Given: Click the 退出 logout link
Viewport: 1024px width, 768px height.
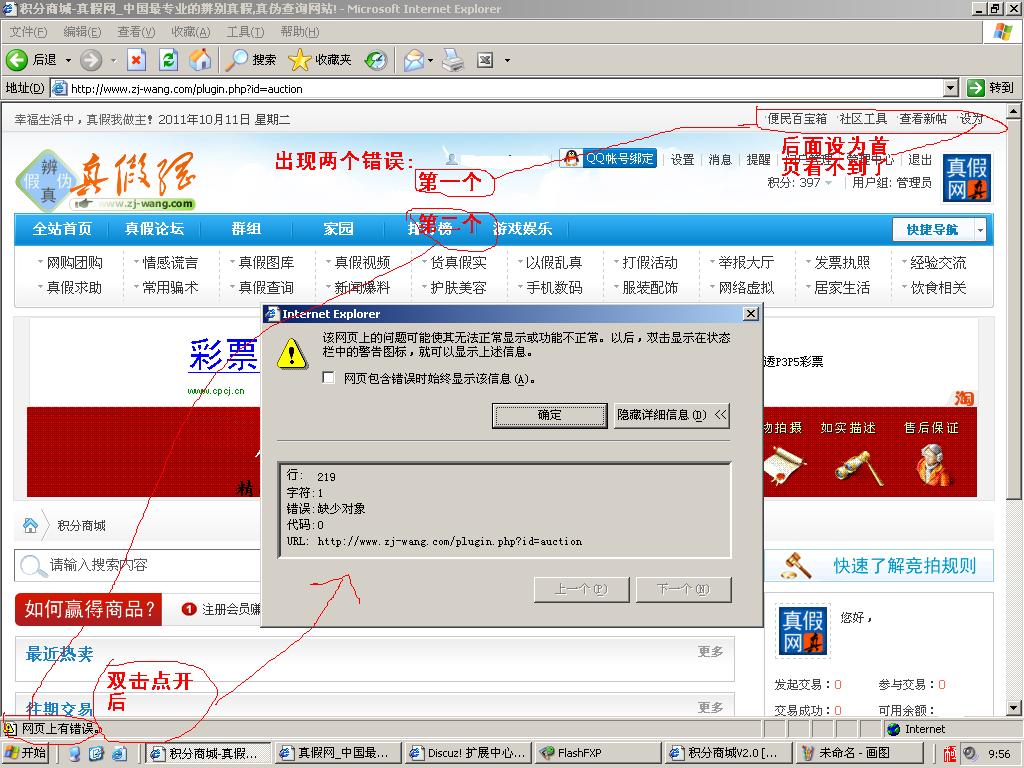Looking at the screenshot, I should pyautogui.click(x=920, y=159).
